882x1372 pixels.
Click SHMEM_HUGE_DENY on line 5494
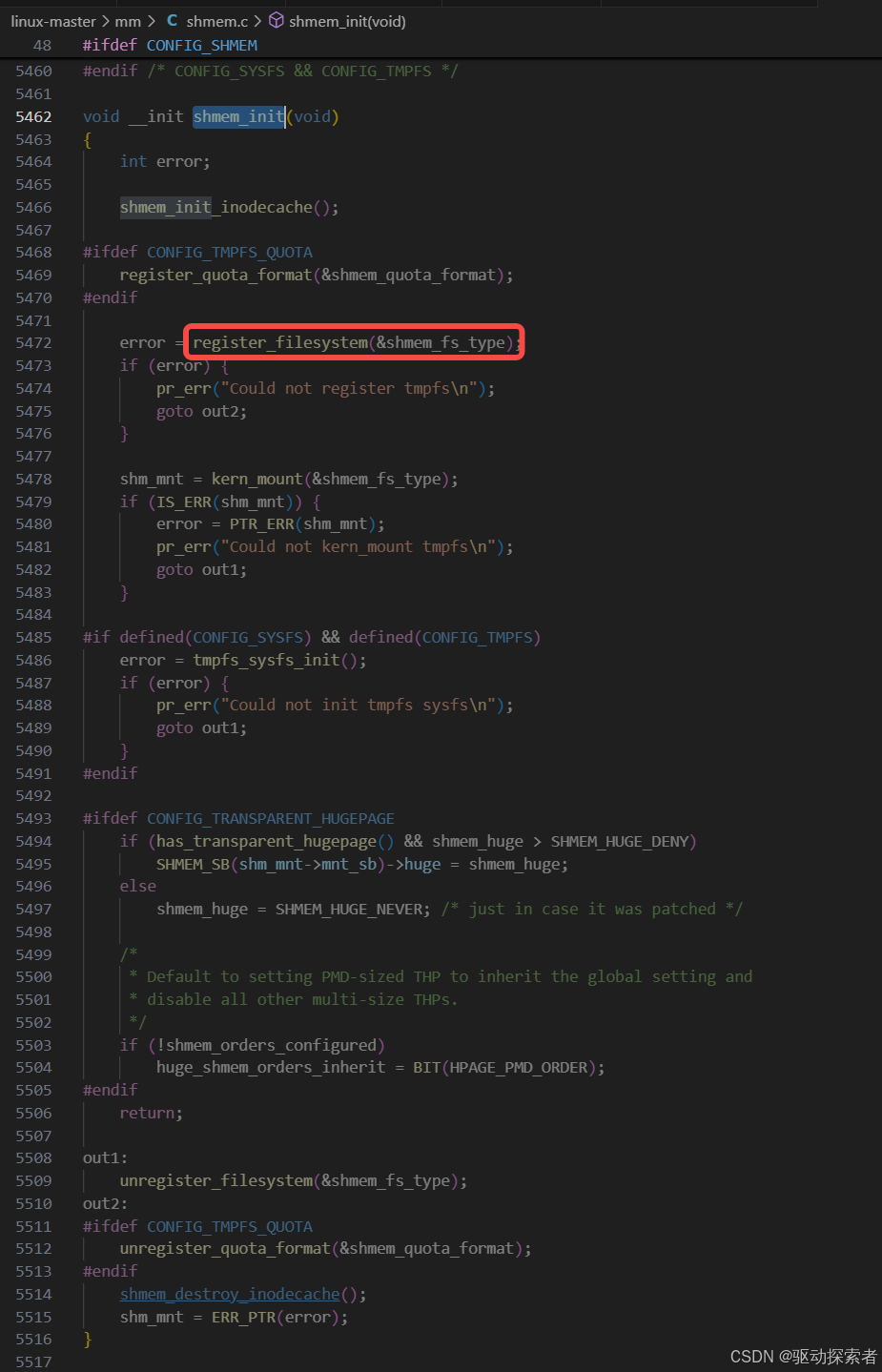620,841
